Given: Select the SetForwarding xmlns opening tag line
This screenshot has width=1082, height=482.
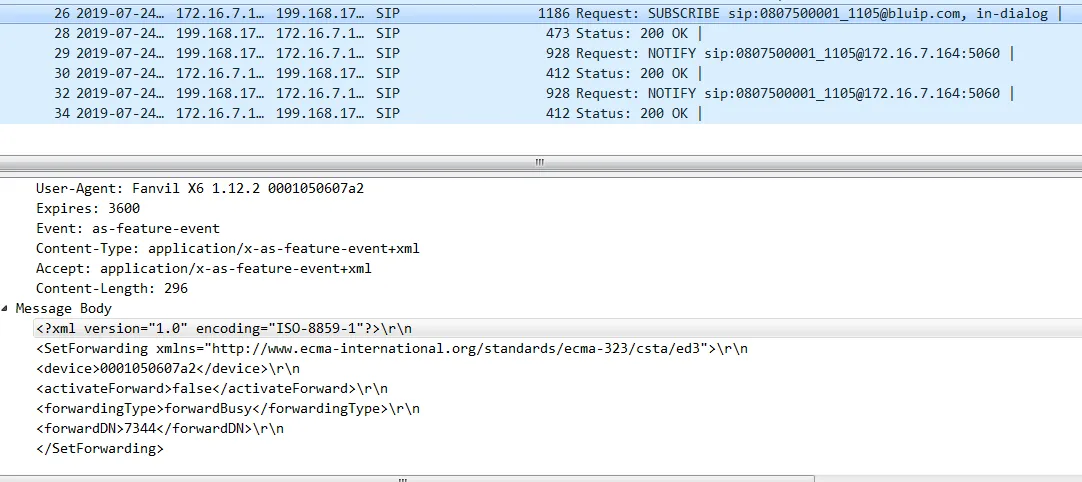Looking at the screenshot, I should [391, 348].
